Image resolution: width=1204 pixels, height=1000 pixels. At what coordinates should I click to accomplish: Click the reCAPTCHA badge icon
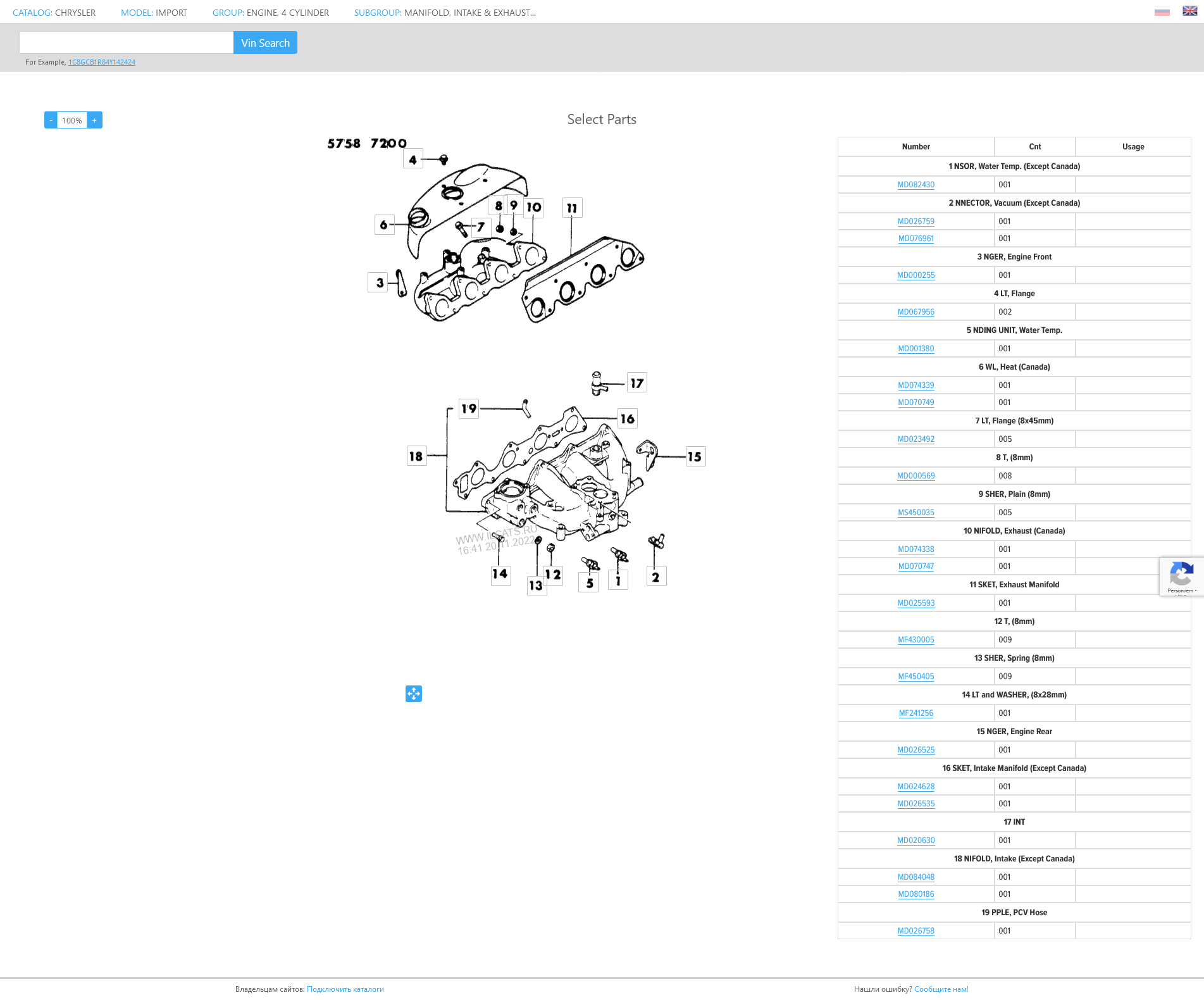pos(1181,575)
